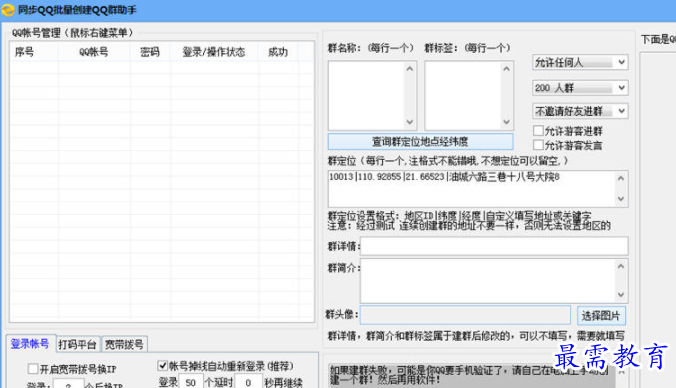Click scroll down arrow of 群标签 box
This screenshot has width=676, height=388.
click(507, 122)
